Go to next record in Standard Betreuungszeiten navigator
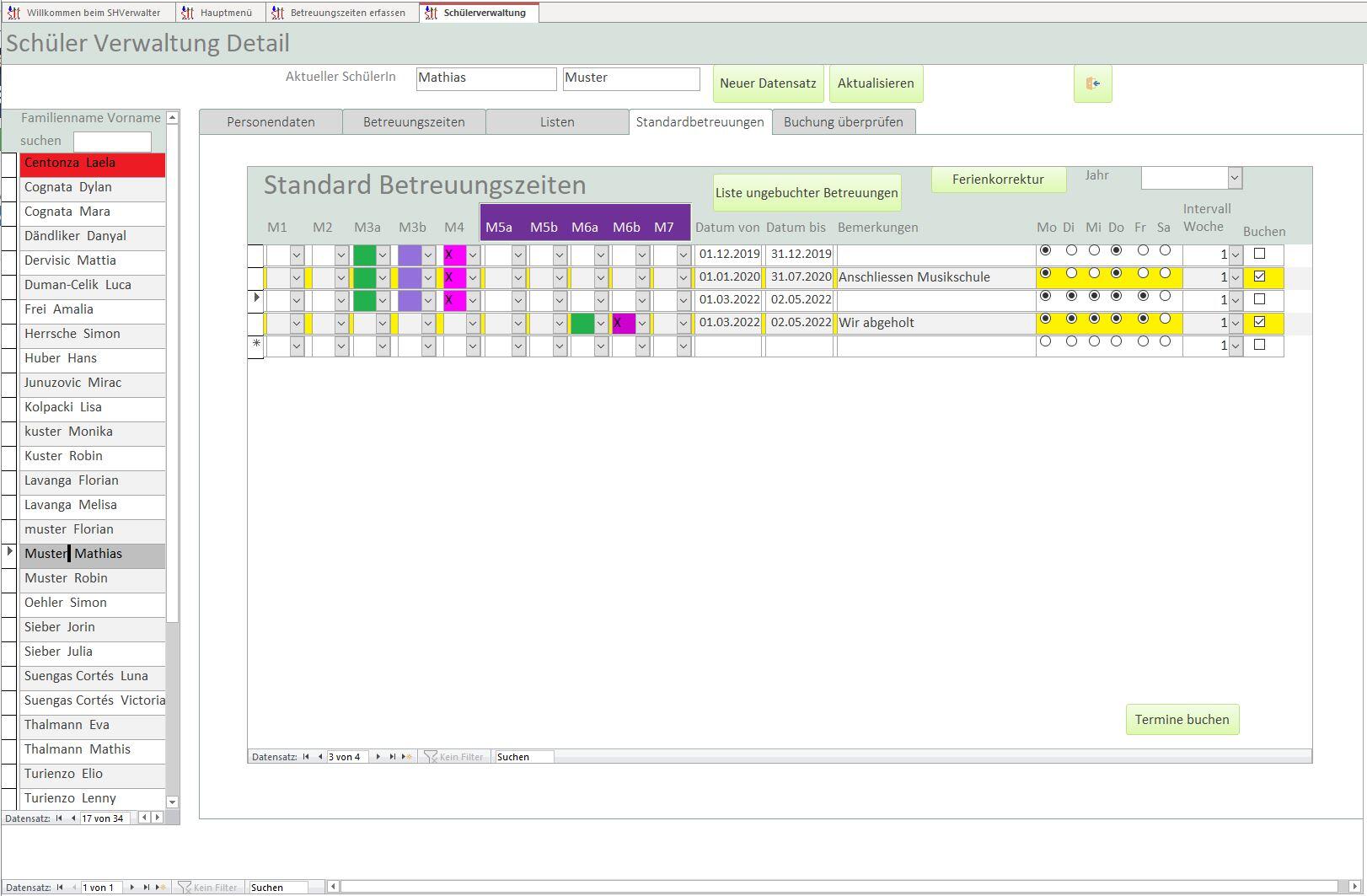Image resolution: width=1367 pixels, height=896 pixels. [x=378, y=757]
